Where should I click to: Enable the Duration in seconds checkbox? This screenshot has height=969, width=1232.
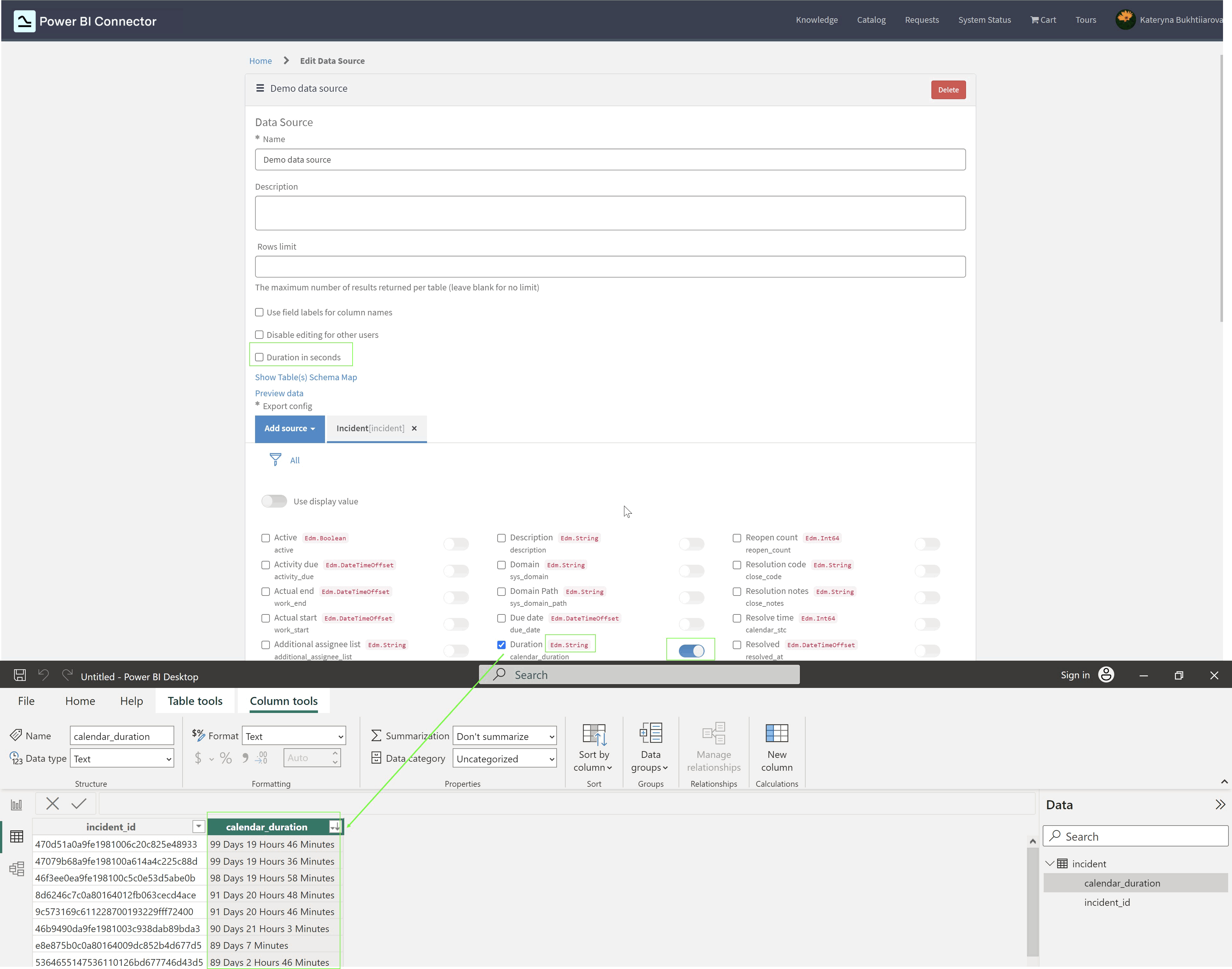pos(260,357)
